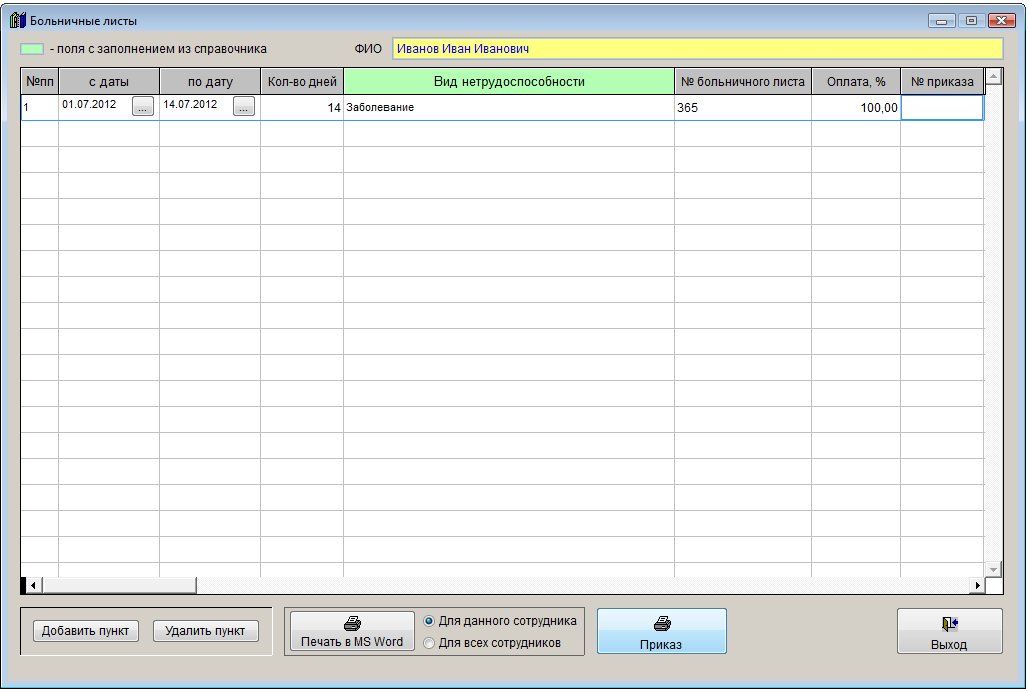Click the 'Удалить пункт' button
This screenshot has height=692, width=1029.
(x=205, y=631)
